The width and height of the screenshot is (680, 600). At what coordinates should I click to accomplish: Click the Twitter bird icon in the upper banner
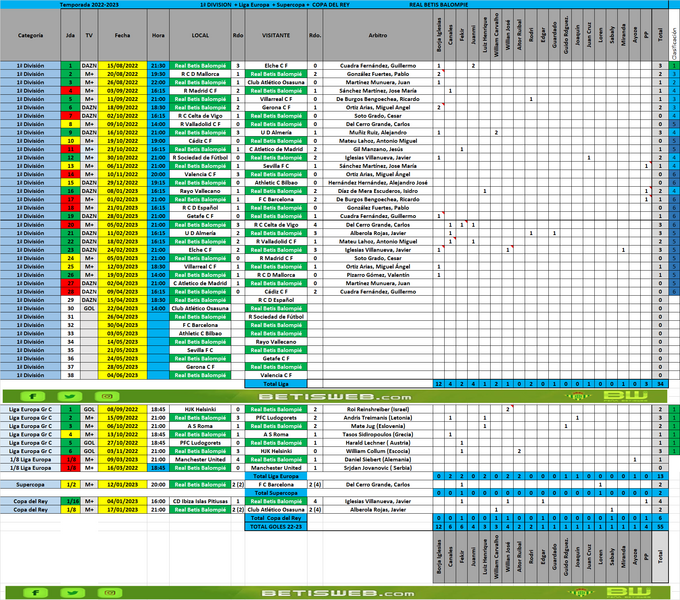tap(70, 396)
